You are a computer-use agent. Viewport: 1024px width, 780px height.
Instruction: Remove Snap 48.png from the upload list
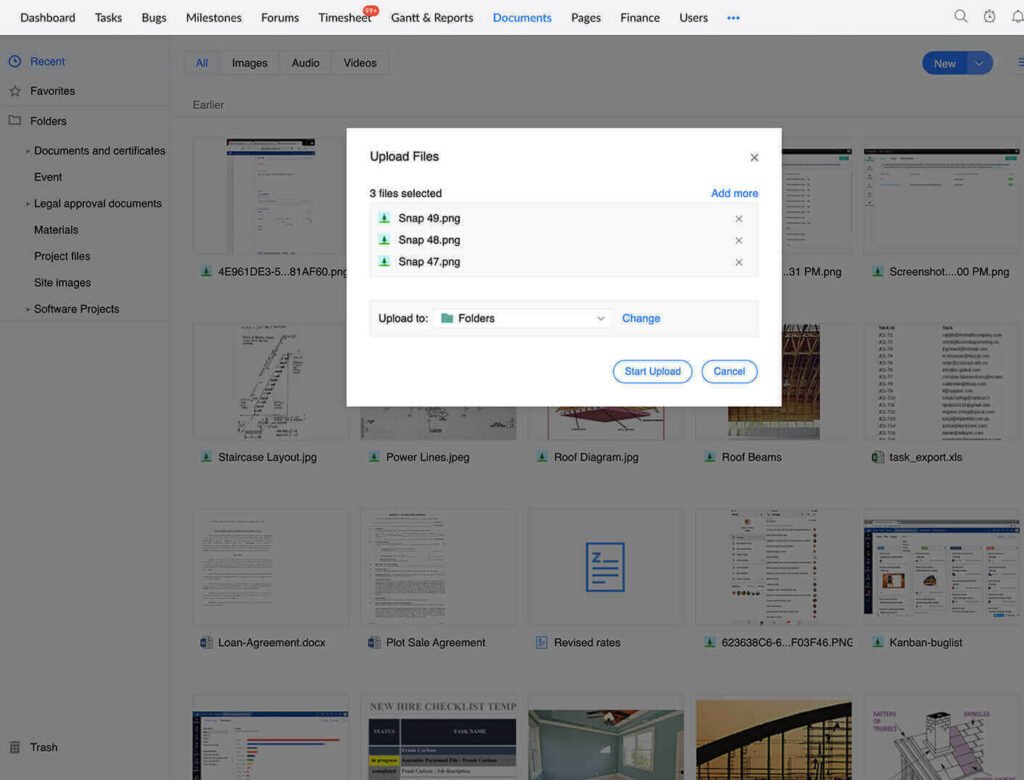pyautogui.click(x=738, y=240)
